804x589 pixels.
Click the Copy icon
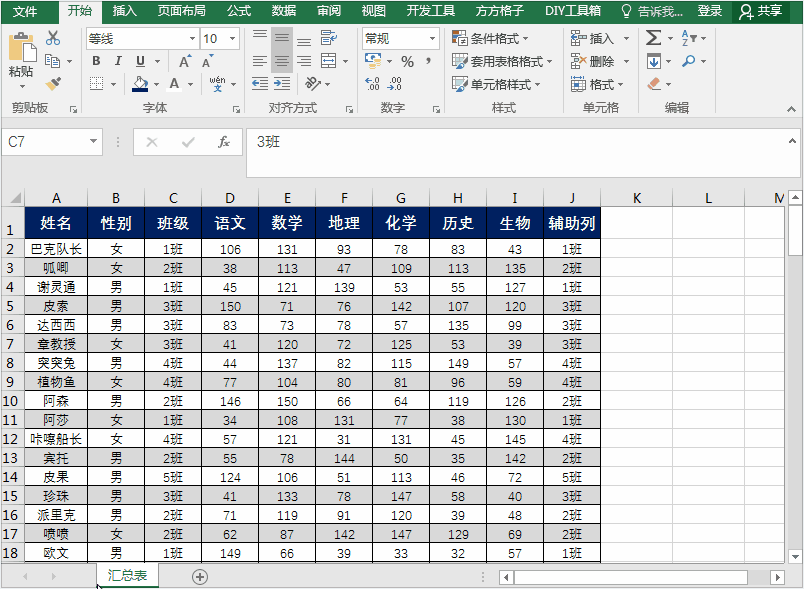(52, 61)
